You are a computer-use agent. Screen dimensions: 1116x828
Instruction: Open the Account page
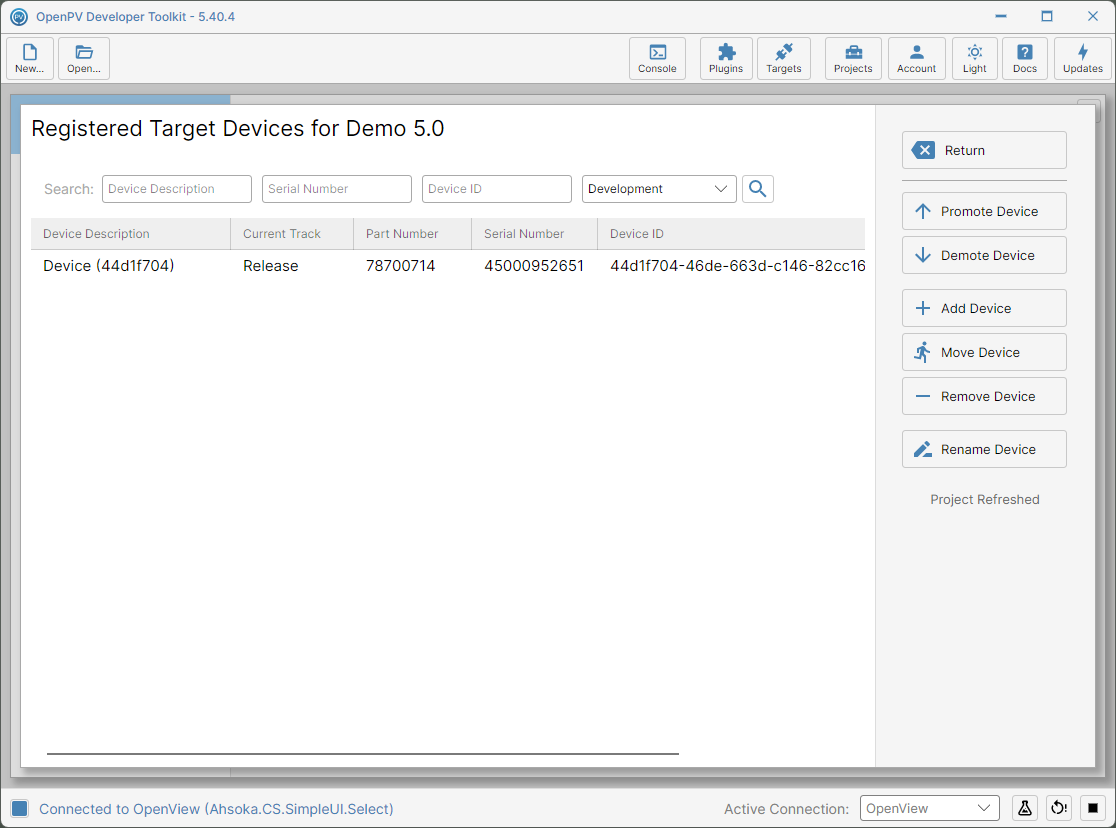point(917,58)
